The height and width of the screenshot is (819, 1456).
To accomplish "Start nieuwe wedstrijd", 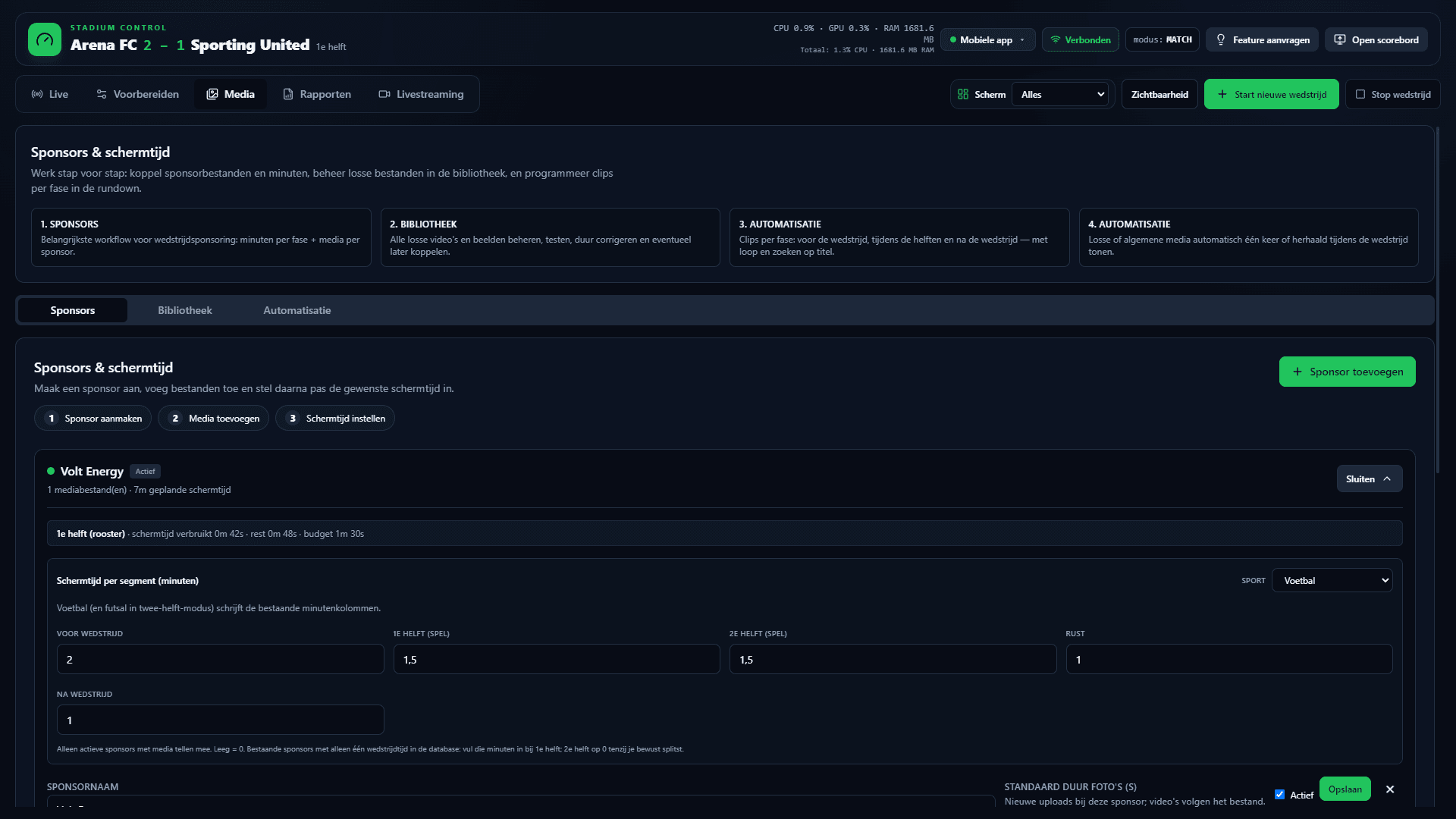I will coord(1271,94).
